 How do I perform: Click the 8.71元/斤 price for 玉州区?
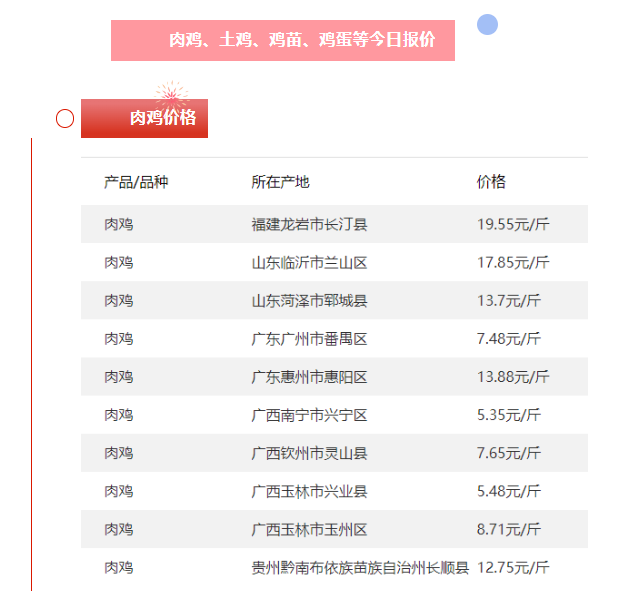click(509, 529)
